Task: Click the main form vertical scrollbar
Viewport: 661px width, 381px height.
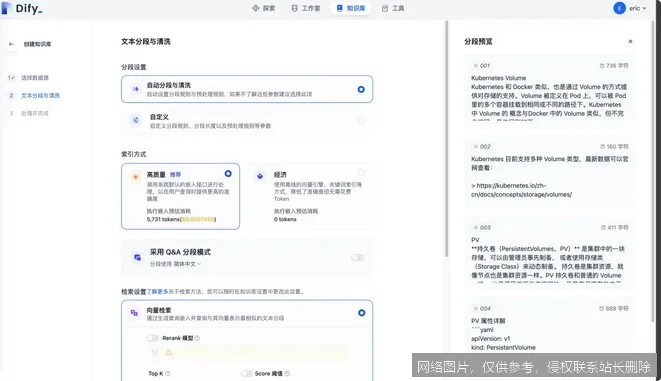Action: pyautogui.click(x=446, y=139)
